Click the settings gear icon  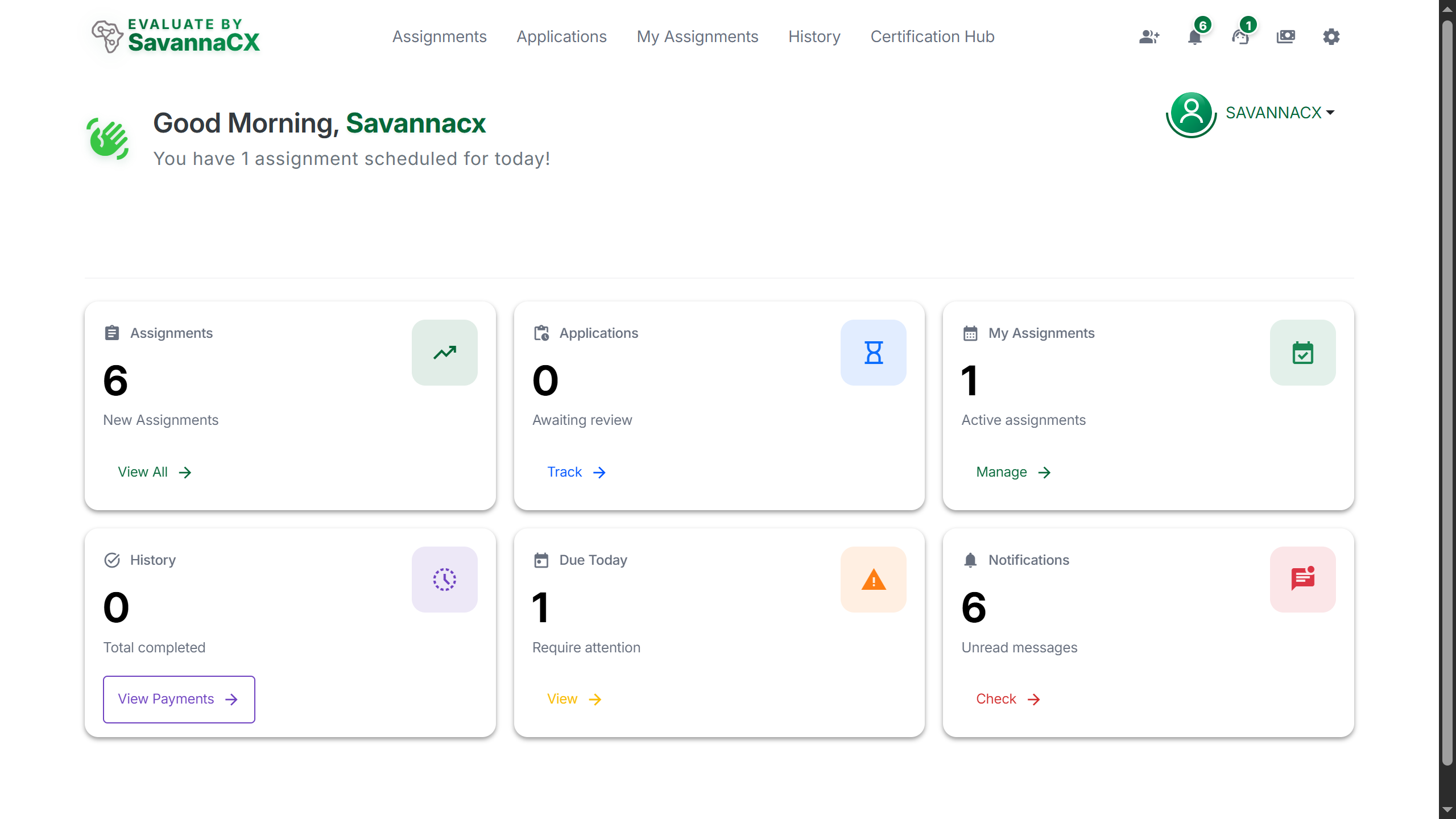1331,36
